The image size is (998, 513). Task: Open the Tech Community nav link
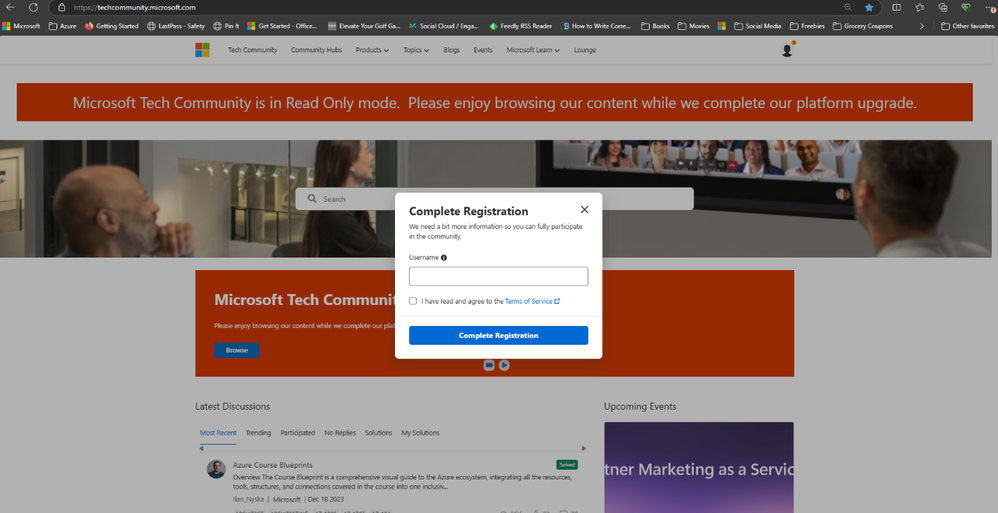click(x=253, y=50)
